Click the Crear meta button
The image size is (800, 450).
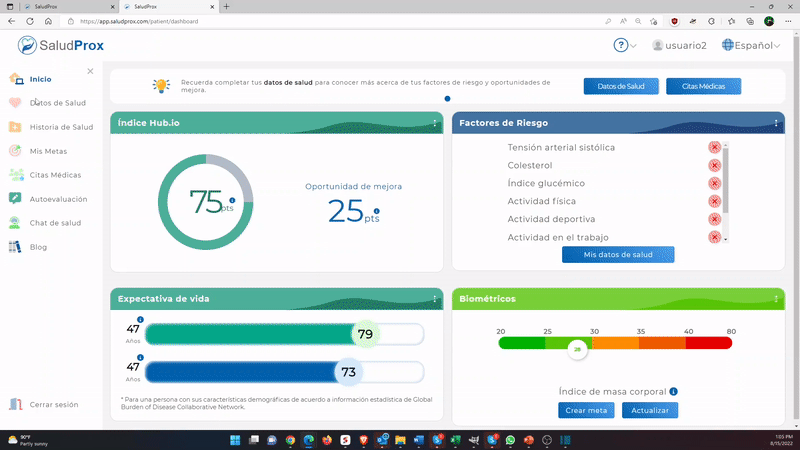coord(586,410)
